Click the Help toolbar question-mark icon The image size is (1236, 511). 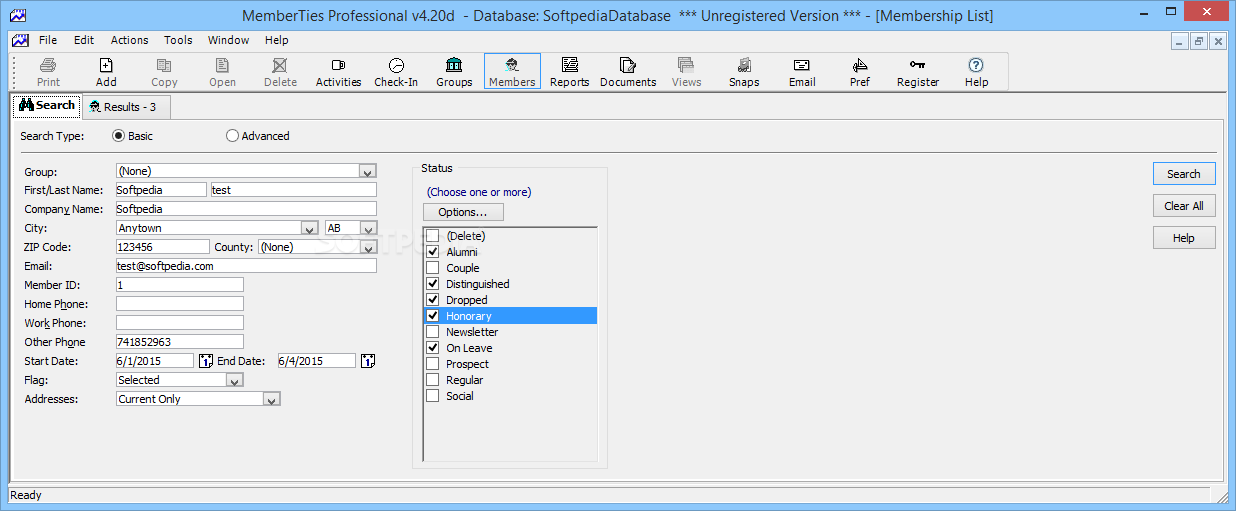coord(976,72)
